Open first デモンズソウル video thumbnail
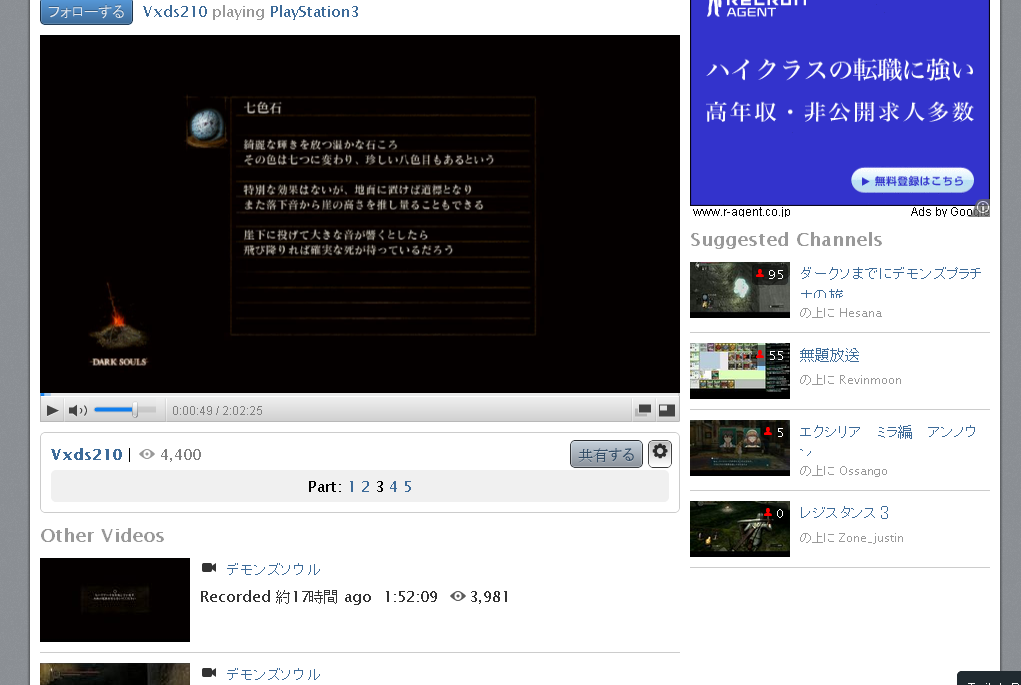This screenshot has width=1021, height=685. 115,600
